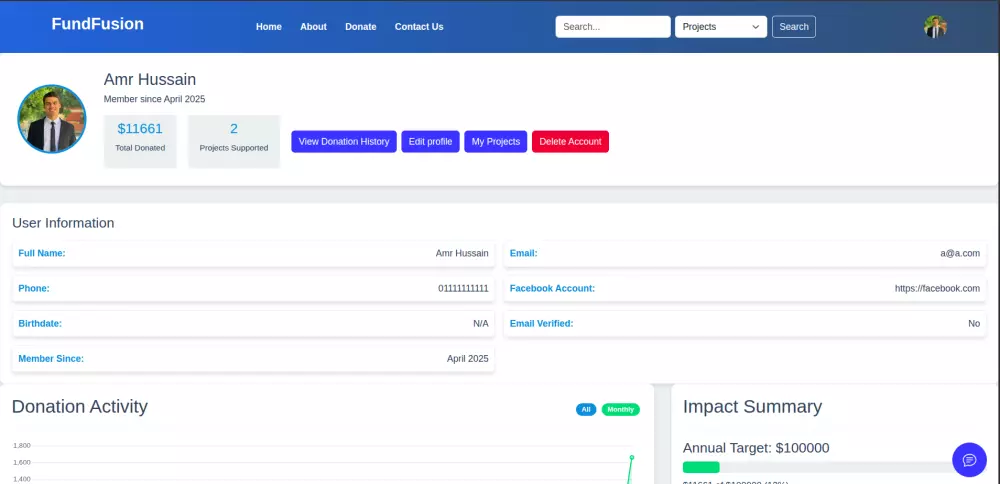Click the large Amr Hussain profile photo
The image size is (1000, 484).
coord(52,119)
